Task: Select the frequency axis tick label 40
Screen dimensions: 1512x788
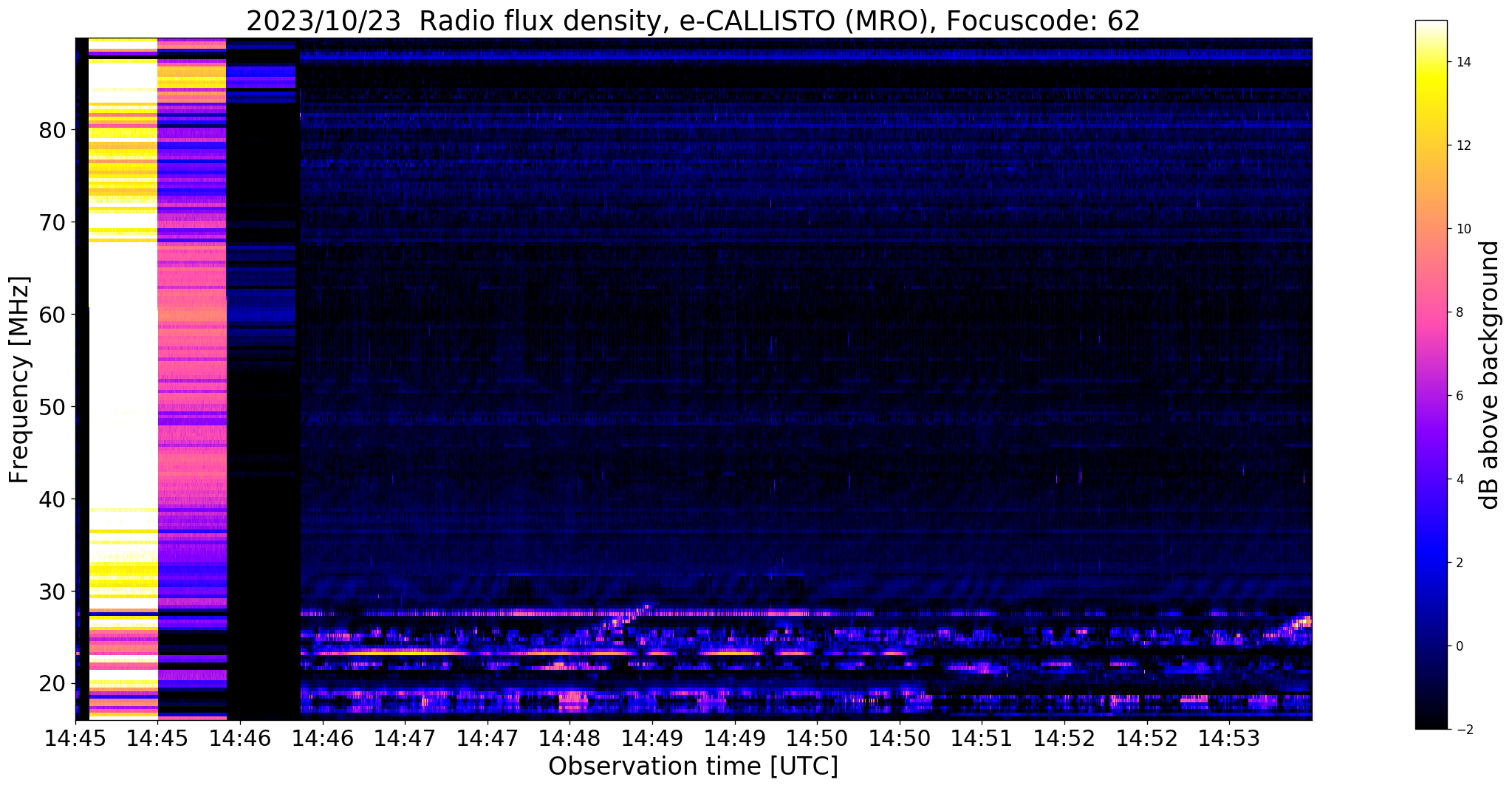Action: (x=52, y=499)
